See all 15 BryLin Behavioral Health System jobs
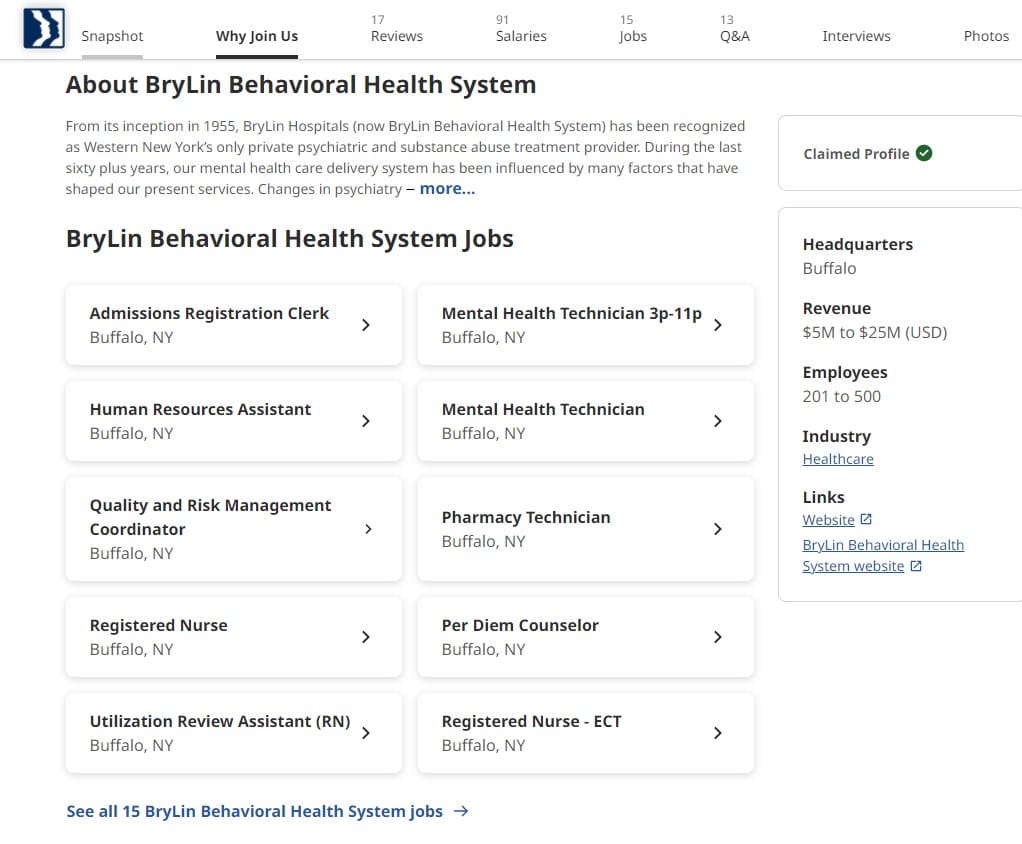1022x844 pixels. 254,811
